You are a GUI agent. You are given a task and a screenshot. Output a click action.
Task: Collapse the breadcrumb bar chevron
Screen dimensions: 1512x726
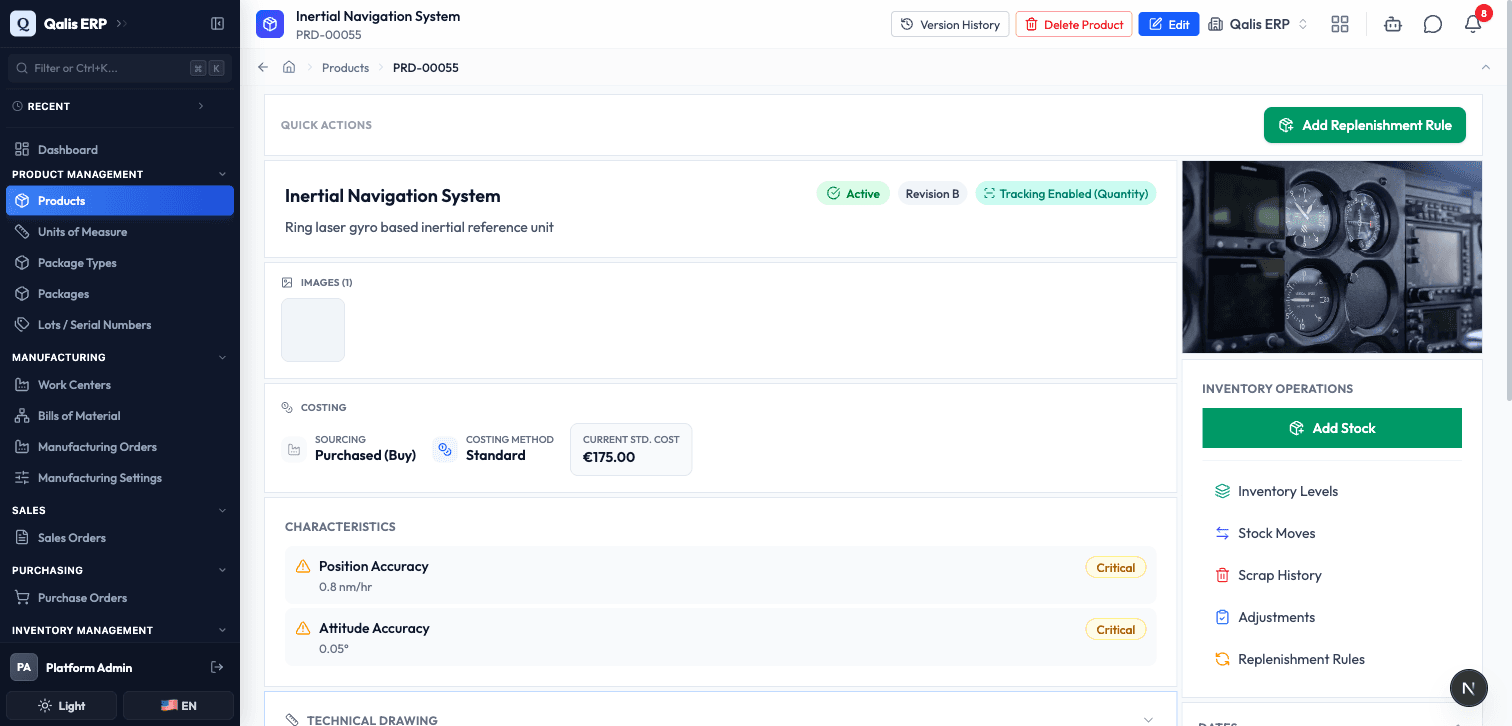coord(1485,67)
